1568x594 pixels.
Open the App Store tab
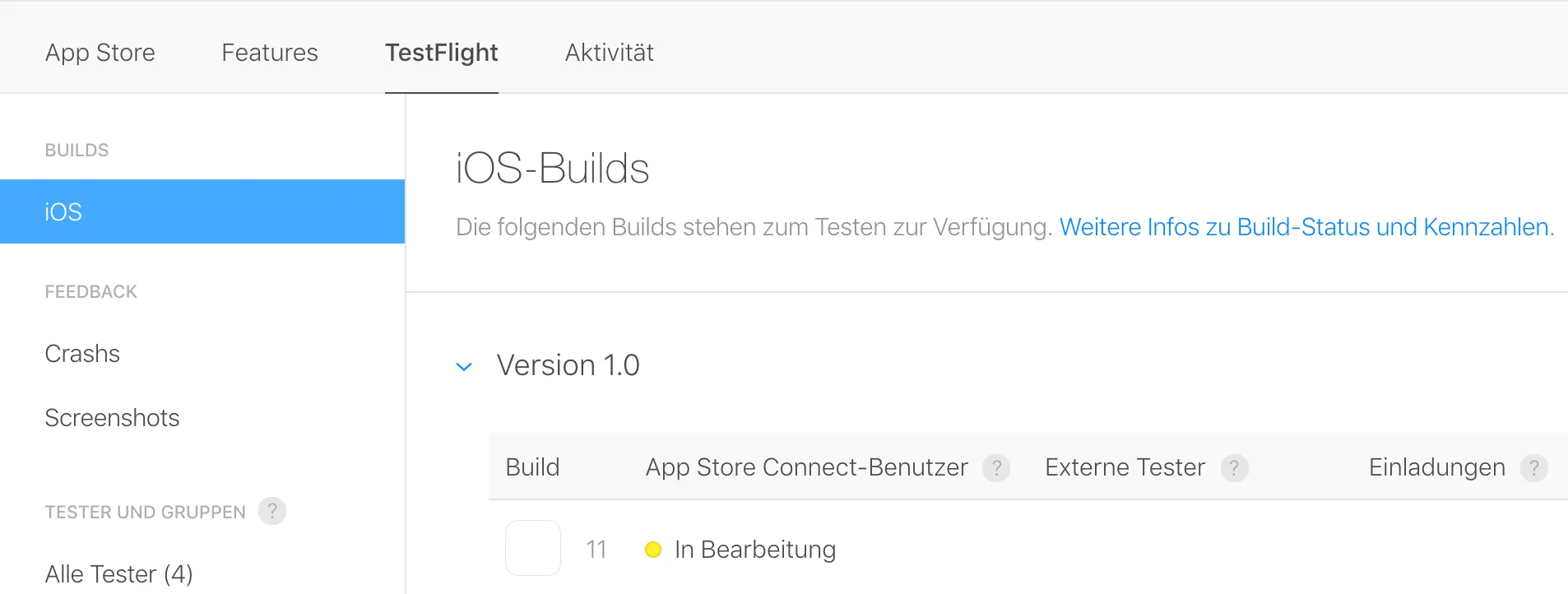(100, 53)
